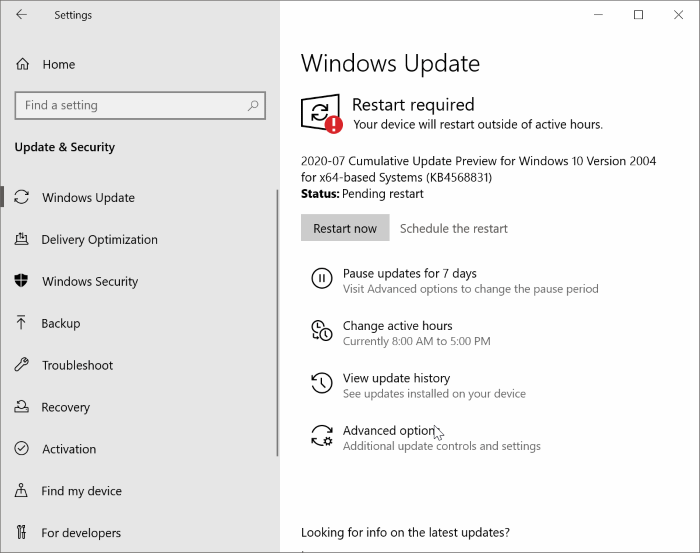Screen dimensions: 700x553
Task: Close the Settings window
Action: (x=678, y=15)
